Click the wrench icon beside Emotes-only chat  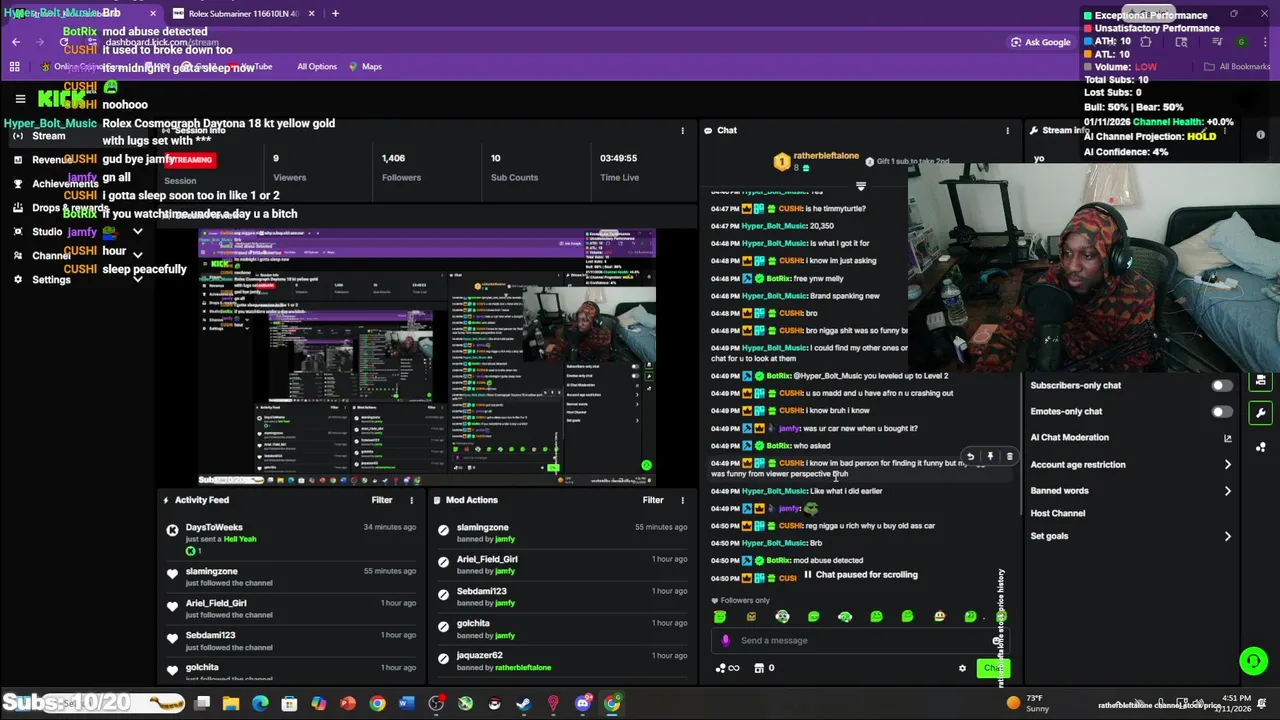[x=1260, y=413]
